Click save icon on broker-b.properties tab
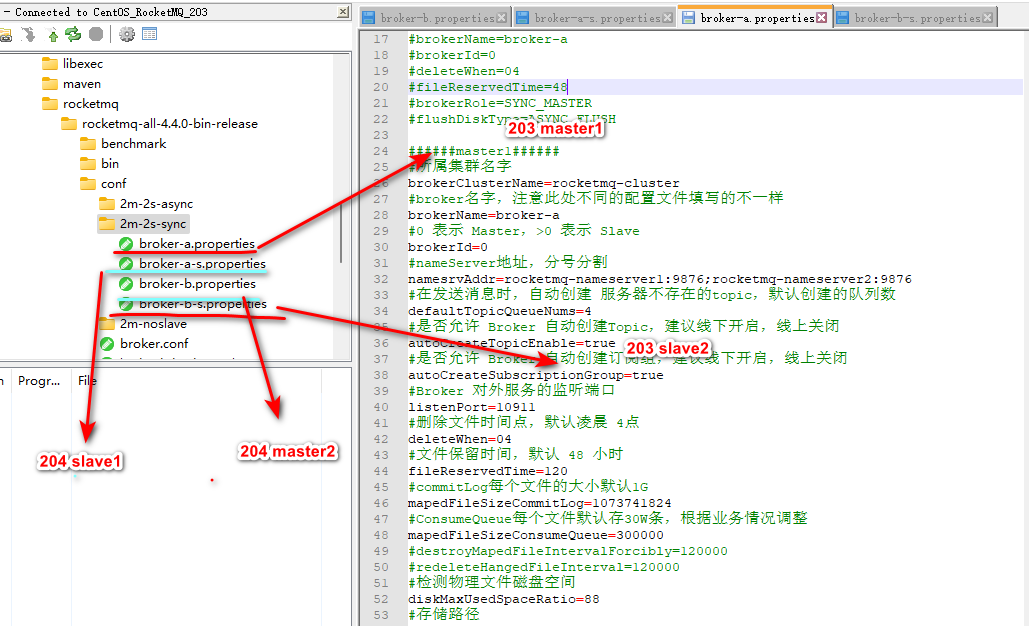Image resolution: width=1029 pixels, height=626 pixels. (369, 18)
